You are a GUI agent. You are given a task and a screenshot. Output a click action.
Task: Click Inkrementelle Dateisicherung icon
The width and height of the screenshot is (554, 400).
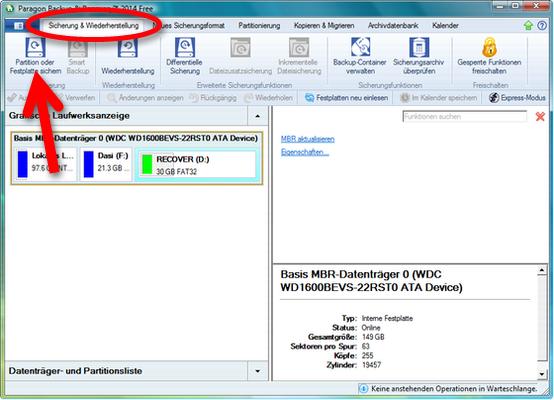click(x=299, y=47)
